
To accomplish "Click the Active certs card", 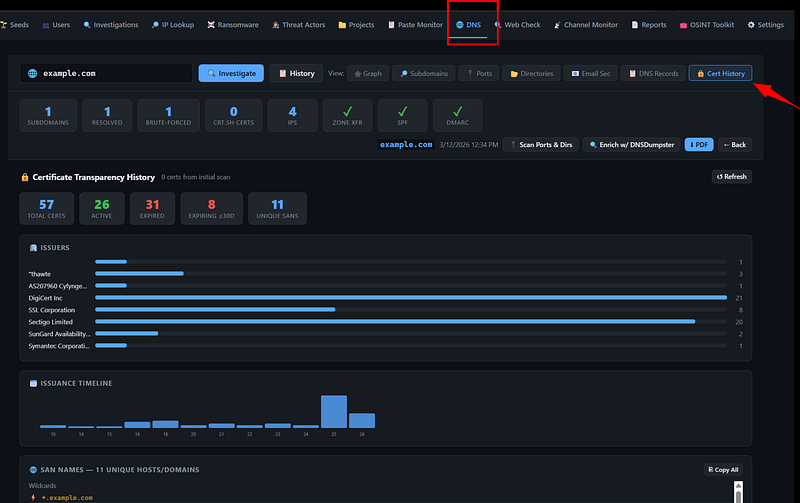I will pos(102,208).
